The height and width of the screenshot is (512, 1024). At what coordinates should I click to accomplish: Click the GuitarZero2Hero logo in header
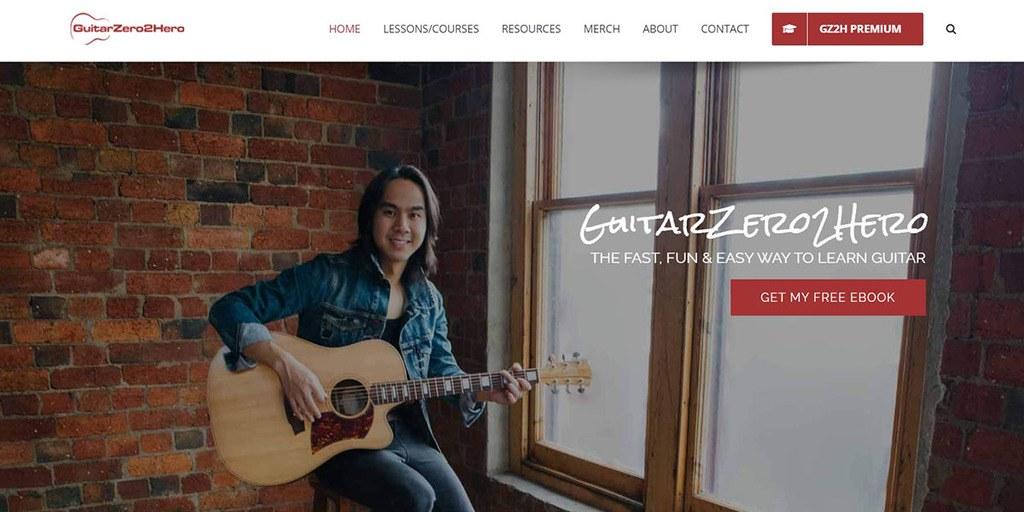coord(127,29)
